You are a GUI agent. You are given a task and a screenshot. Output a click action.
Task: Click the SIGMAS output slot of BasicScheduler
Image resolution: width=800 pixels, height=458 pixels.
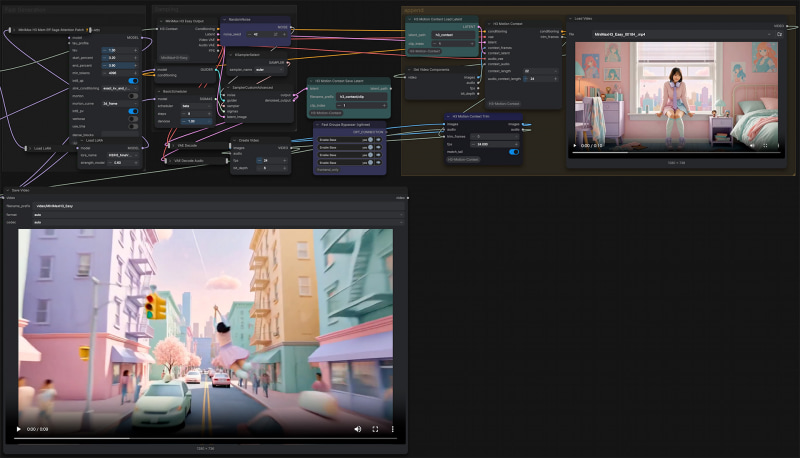[x=214, y=98]
